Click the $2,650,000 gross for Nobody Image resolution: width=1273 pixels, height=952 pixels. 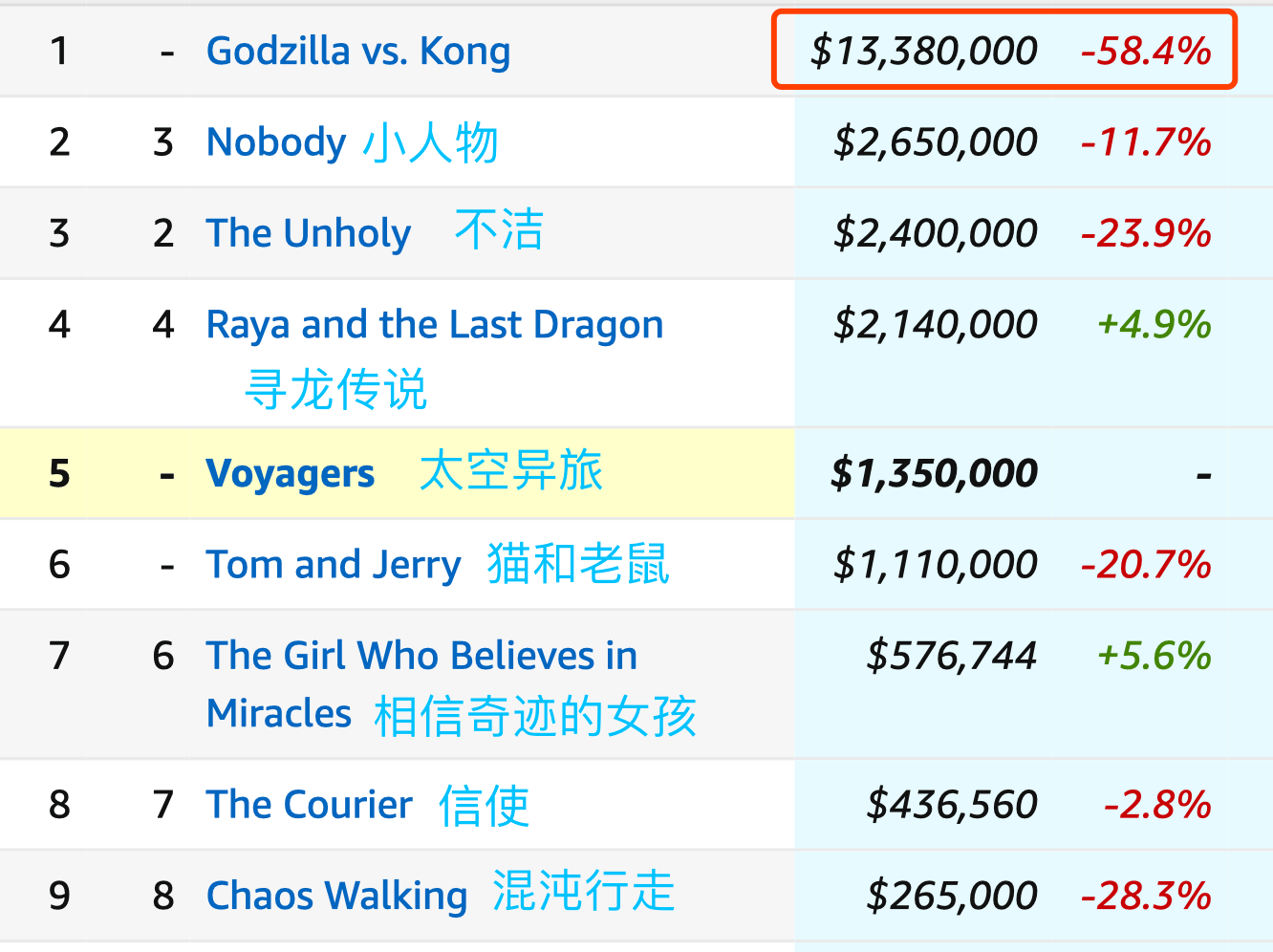pos(936,142)
